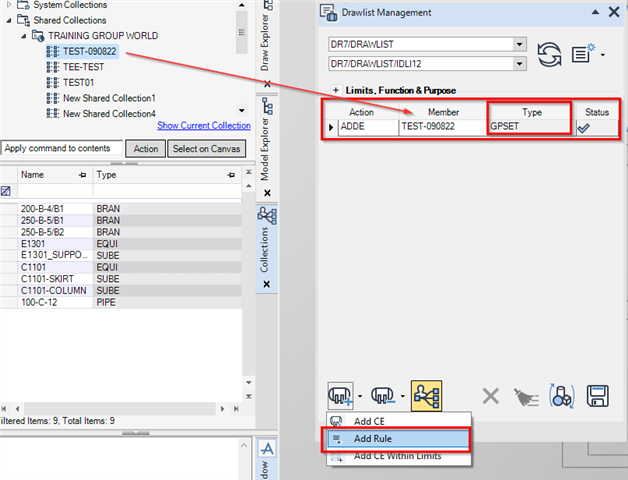The height and width of the screenshot is (480, 628).
Task: Click the delete X icon in Drawlist toolbar
Action: pyautogui.click(x=490, y=396)
